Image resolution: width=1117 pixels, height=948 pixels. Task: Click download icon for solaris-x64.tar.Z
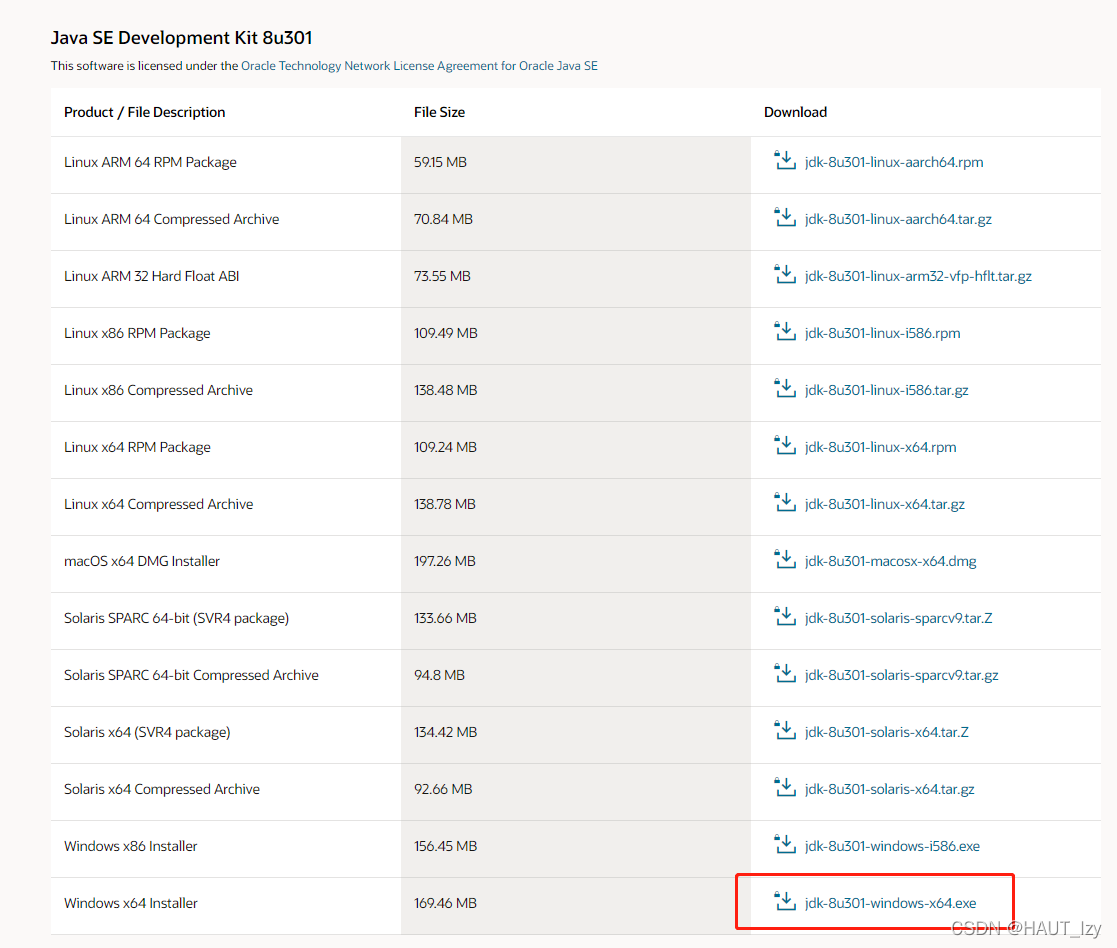785,730
